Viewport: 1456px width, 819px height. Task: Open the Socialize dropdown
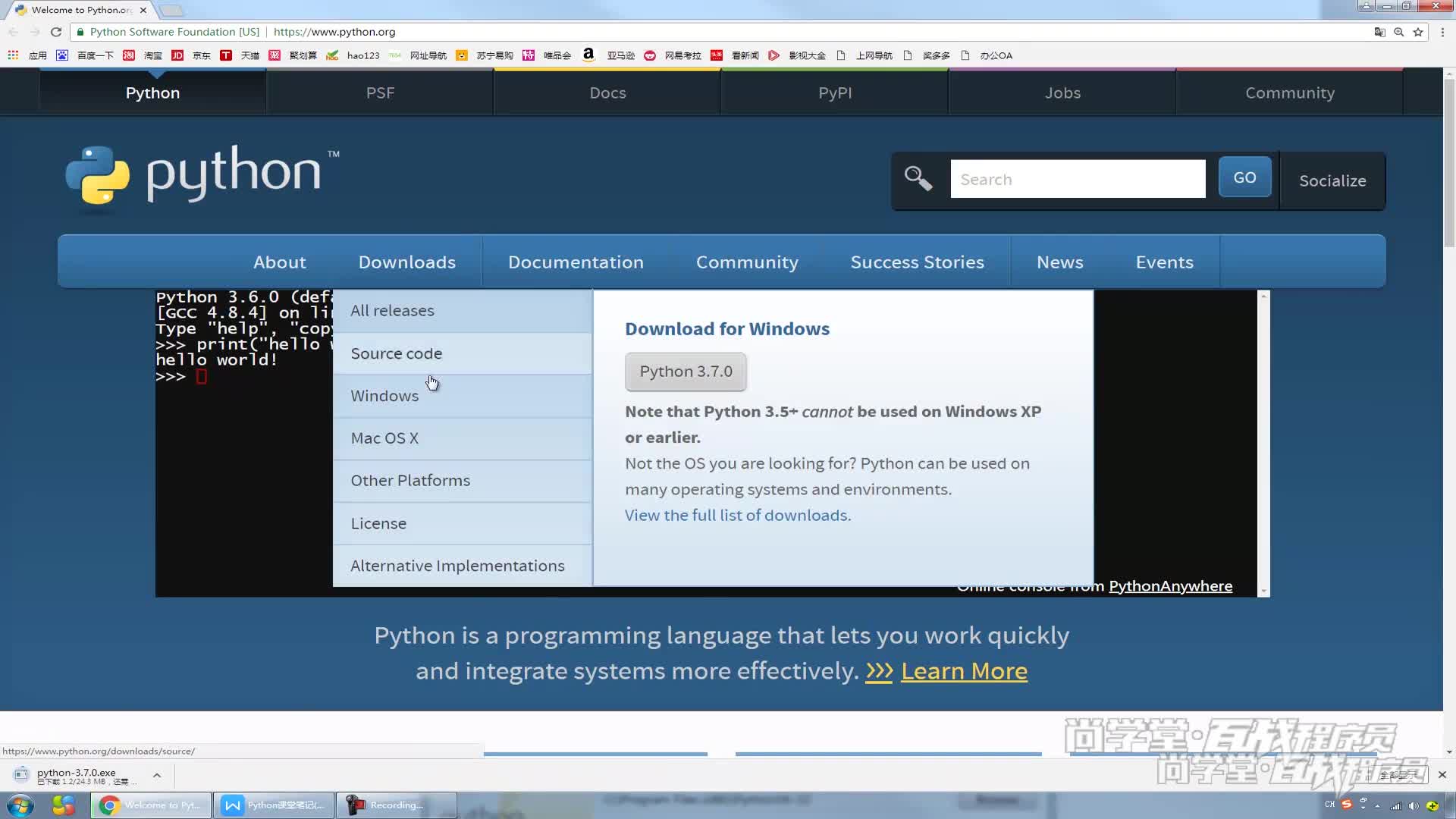pyautogui.click(x=1332, y=180)
